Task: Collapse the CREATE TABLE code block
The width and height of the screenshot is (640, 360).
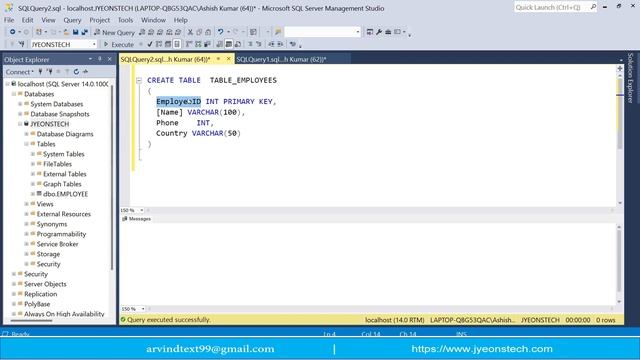Action: click(x=139, y=80)
